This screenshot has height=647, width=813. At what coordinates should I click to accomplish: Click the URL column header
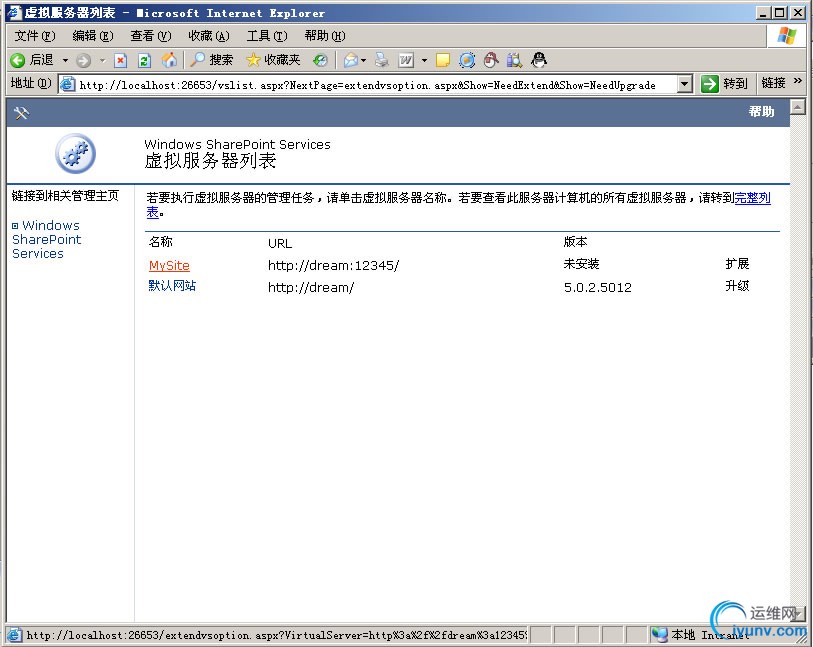280,243
